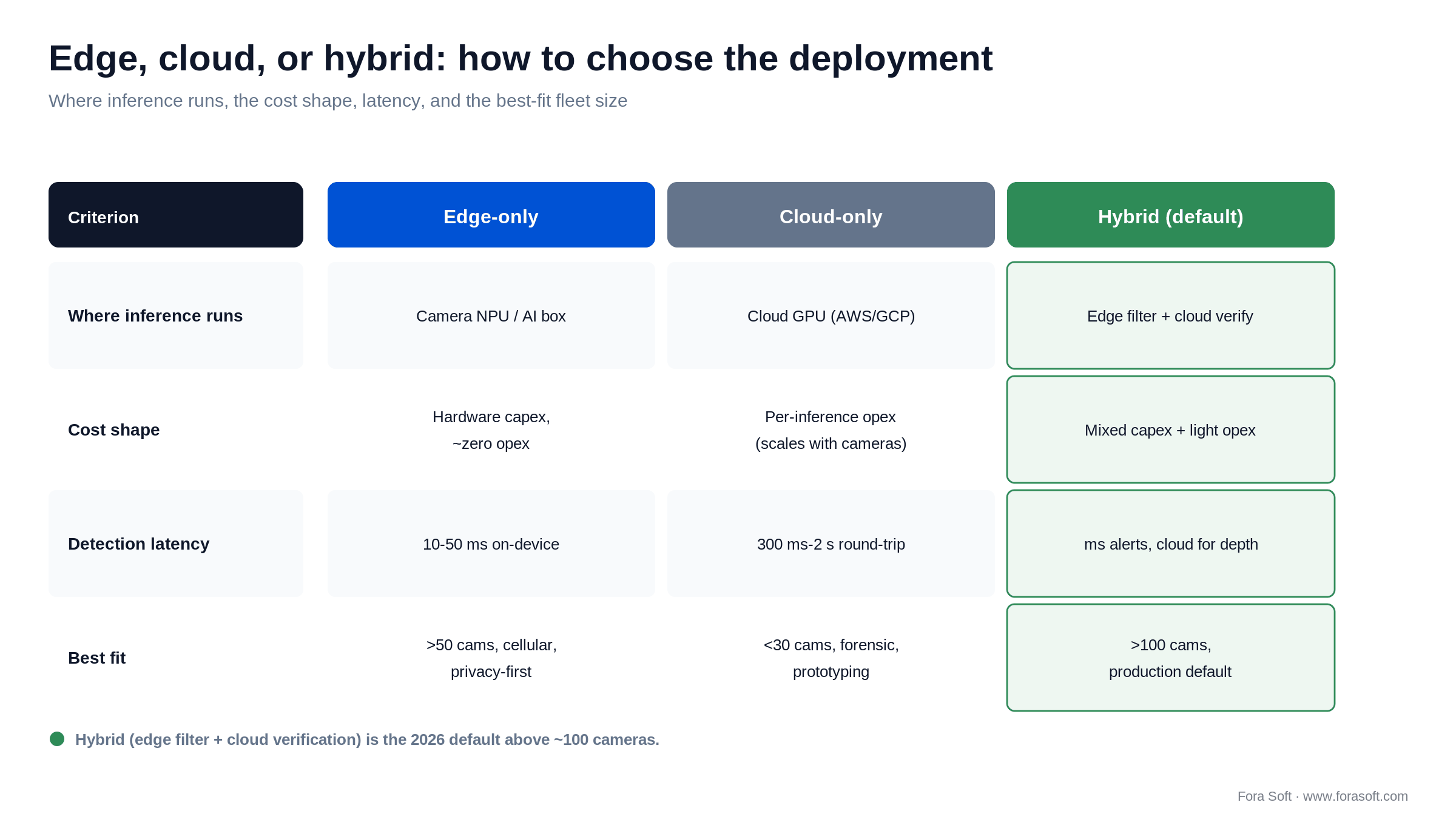Select the '10-50 ms on-device' cell
Image resolution: width=1456 pixels, height=825 pixels.
[x=491, y=544]
